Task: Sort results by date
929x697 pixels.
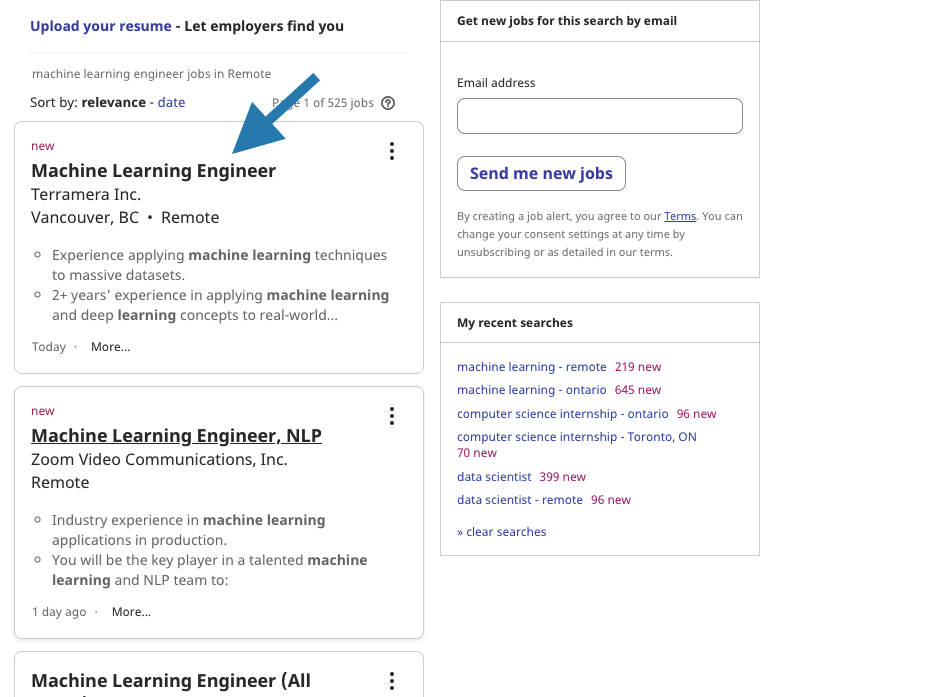Action: pyautogui.click(x=171, y=103)
